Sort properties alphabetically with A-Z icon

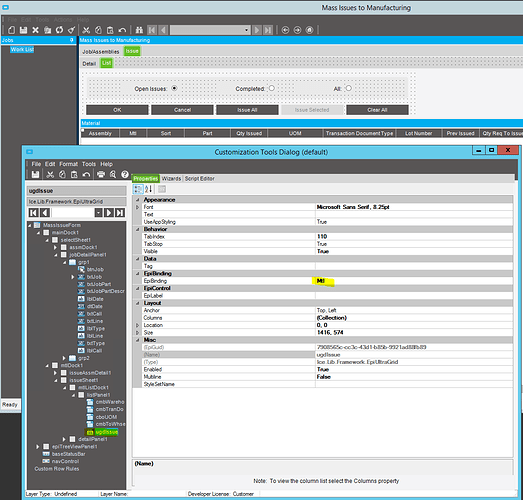point(148,189)
